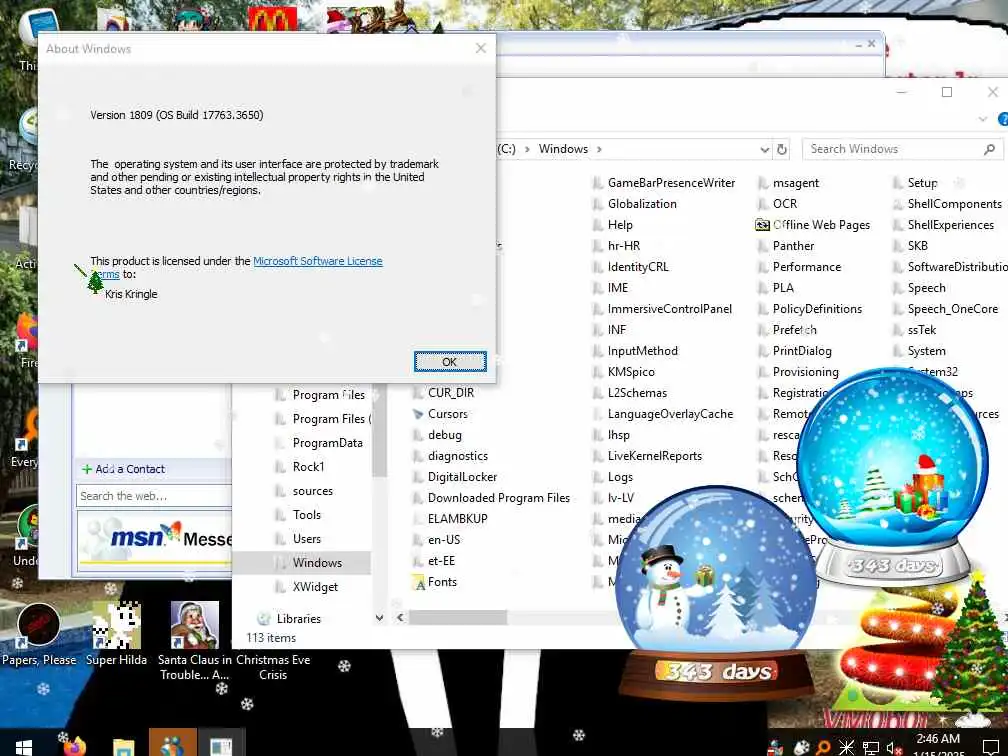Expand the Explorer ribbon chevron

[x=982, y=119]
